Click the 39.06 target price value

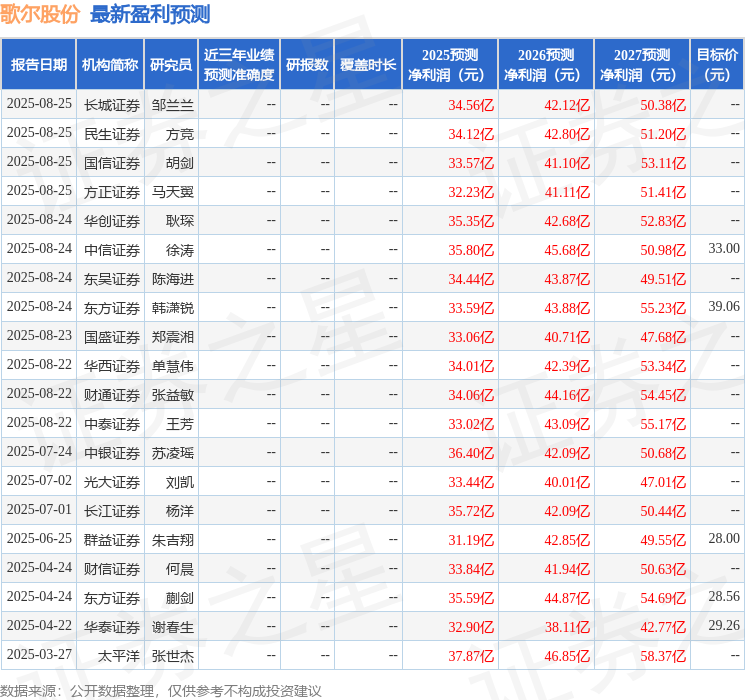(724, 307)
